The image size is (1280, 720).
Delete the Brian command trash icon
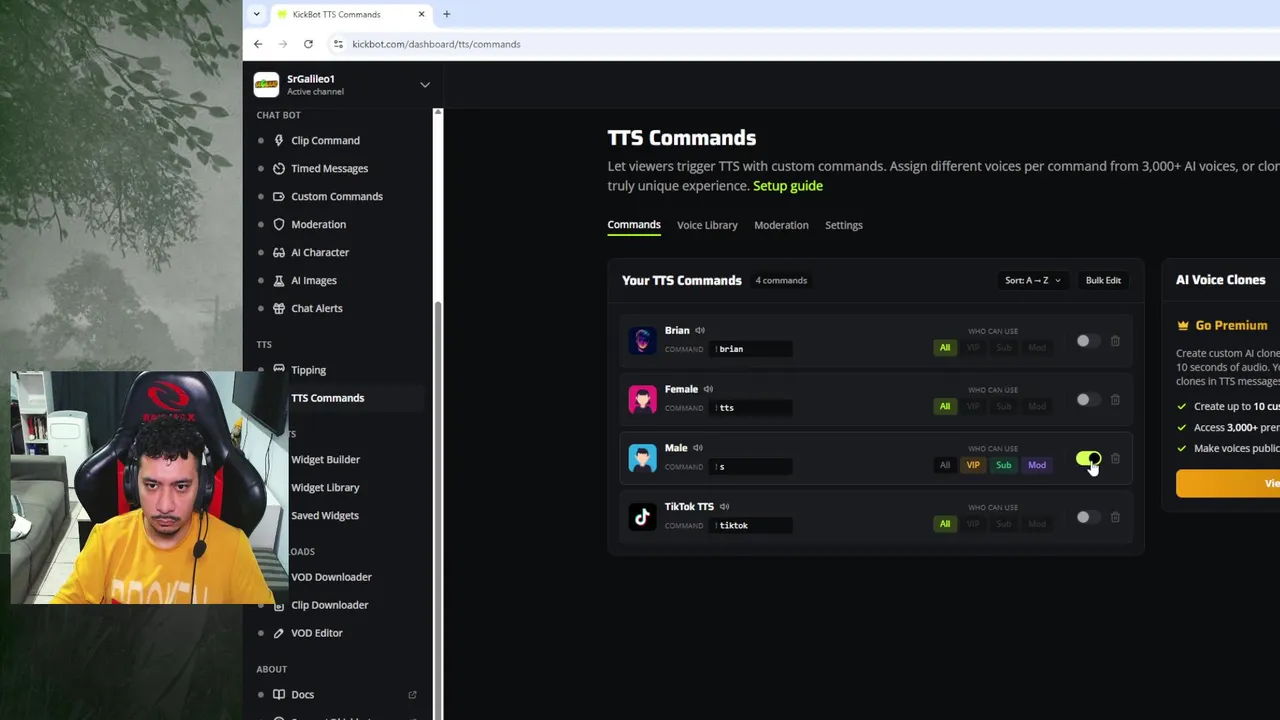1115,341
